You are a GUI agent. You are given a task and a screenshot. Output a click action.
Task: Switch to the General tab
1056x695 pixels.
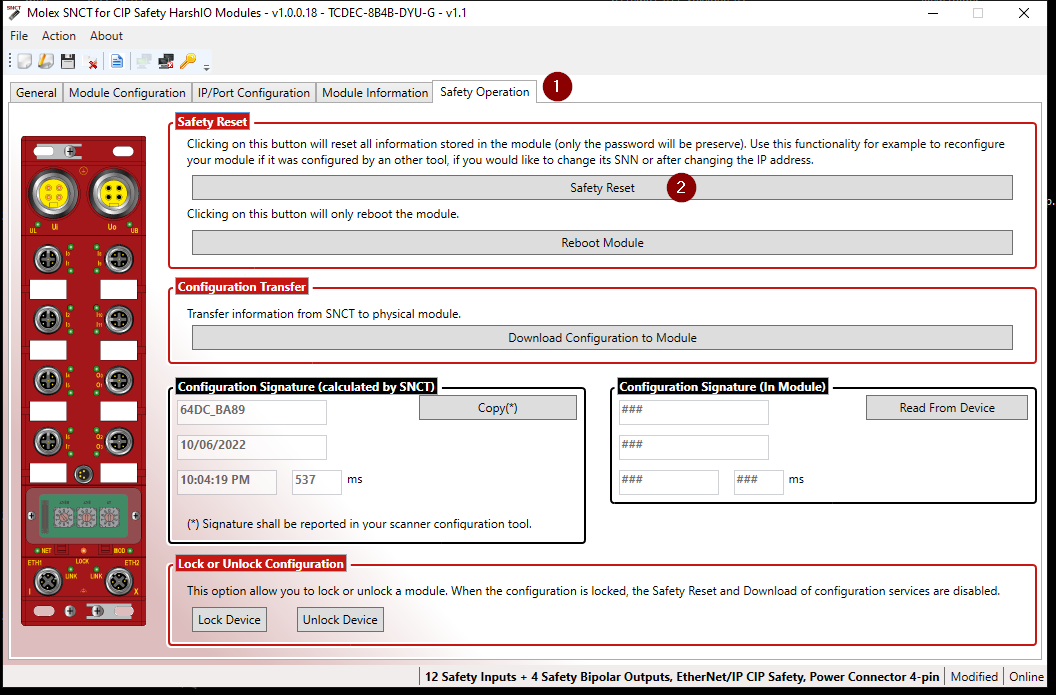[x=36, y=93]
